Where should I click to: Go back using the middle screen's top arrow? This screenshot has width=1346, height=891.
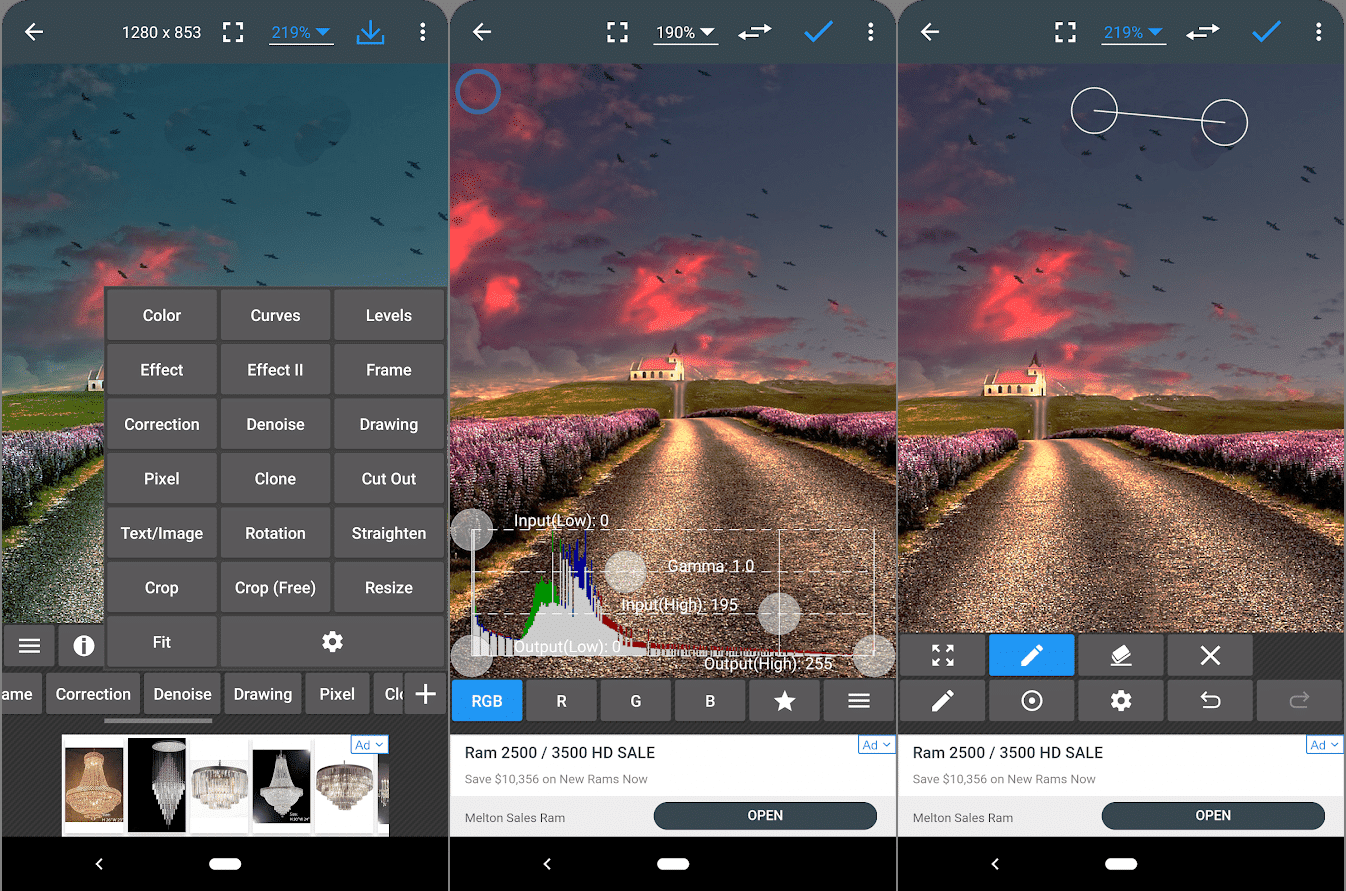click(482, 32)
